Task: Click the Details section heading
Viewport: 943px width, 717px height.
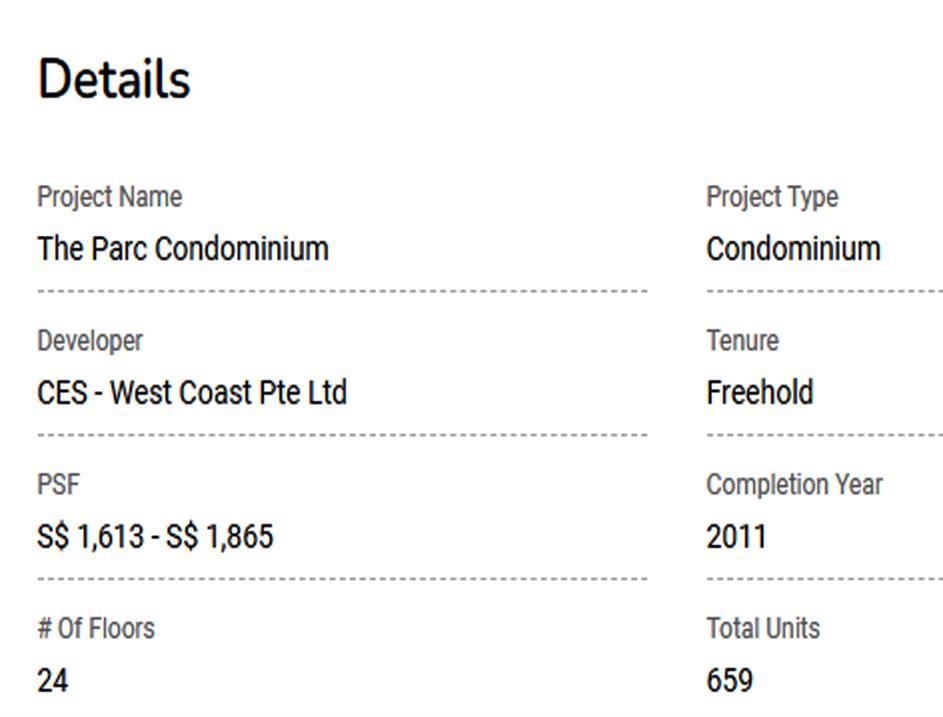Action: coord(114,79)
